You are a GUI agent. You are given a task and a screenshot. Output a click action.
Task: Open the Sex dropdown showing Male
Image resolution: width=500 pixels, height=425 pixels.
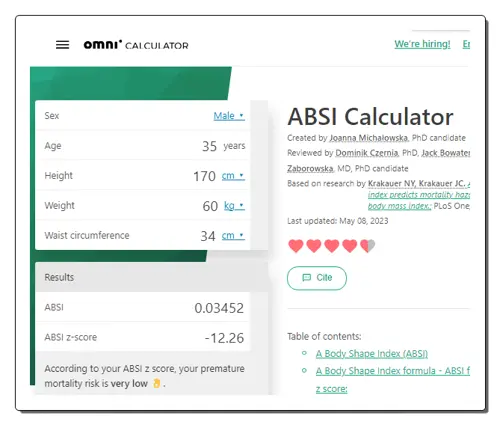(x=229, y=116)
